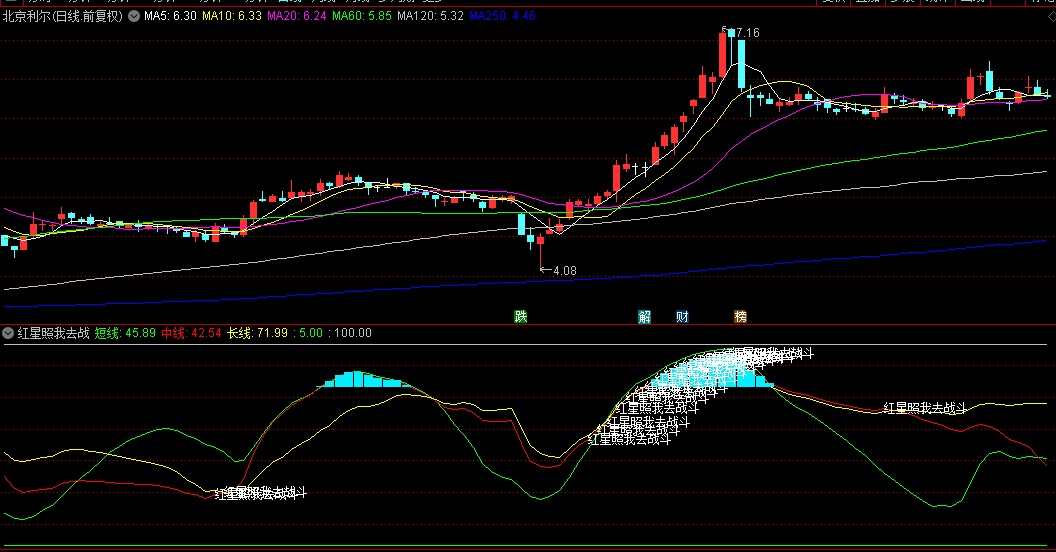
Task: Click the green MA60: 5.85 value
Action: 362,16
